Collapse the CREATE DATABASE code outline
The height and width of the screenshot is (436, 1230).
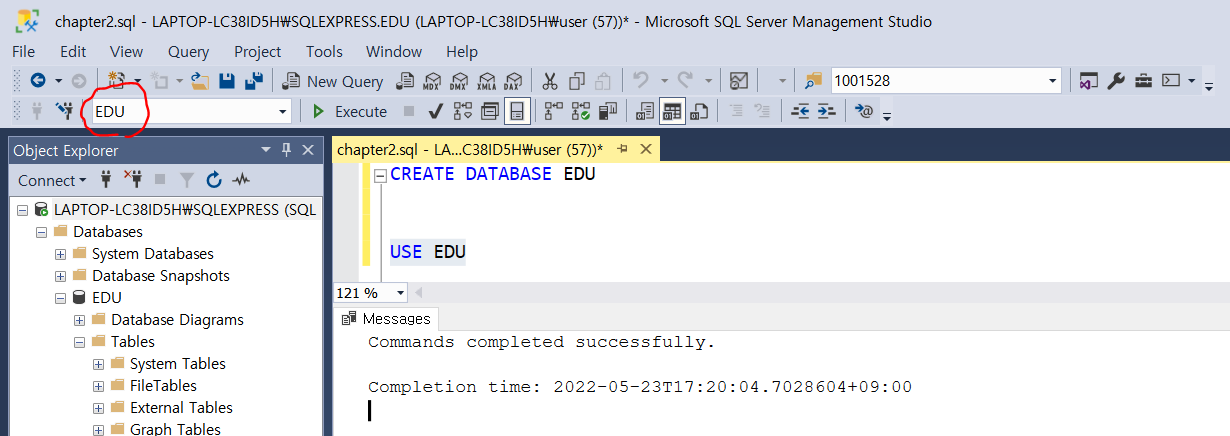(380, 175)
